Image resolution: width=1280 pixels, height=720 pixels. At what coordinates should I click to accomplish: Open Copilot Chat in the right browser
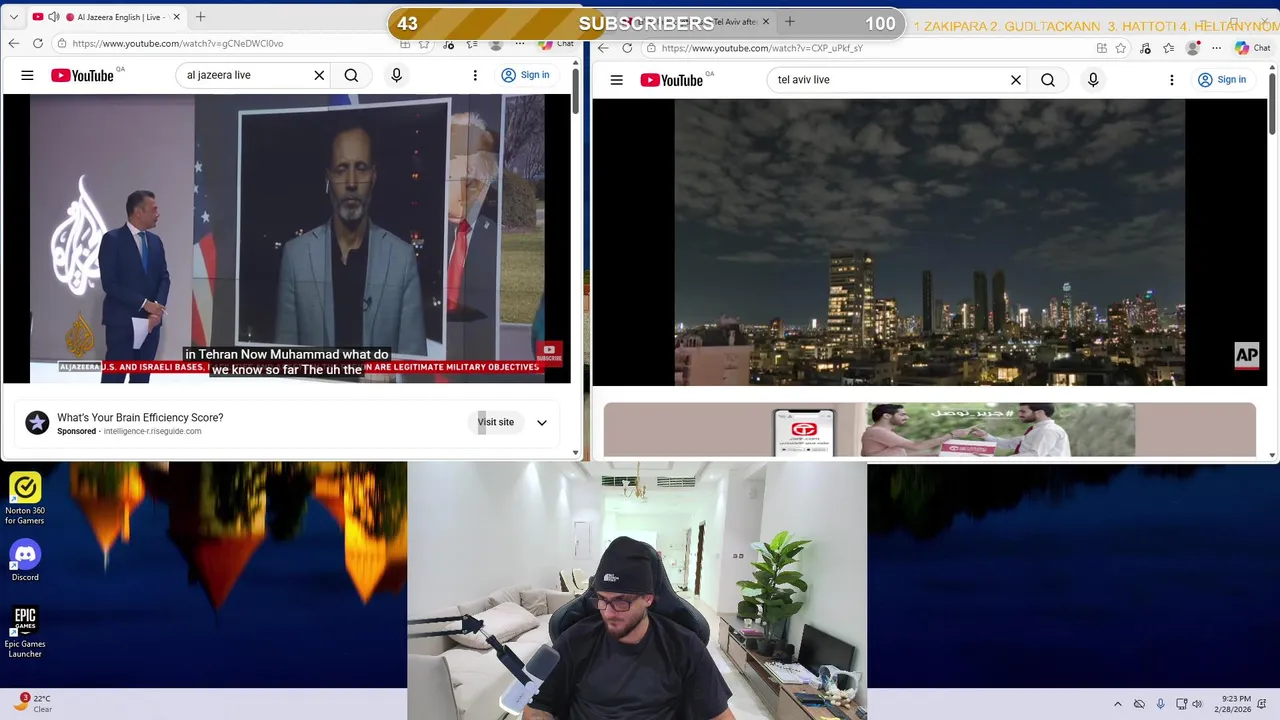pyautogui.click(x=1253, y=48)
